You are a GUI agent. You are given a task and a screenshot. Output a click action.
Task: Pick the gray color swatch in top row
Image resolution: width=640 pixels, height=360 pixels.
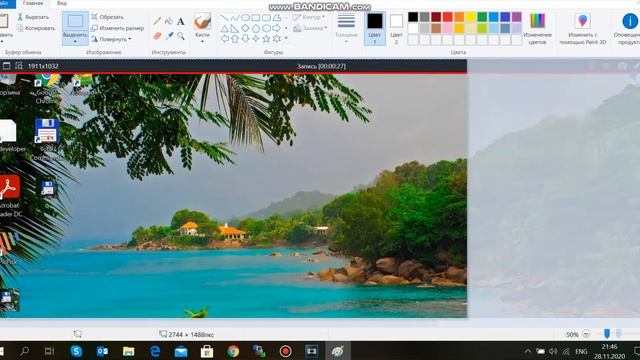coord(424,17)
